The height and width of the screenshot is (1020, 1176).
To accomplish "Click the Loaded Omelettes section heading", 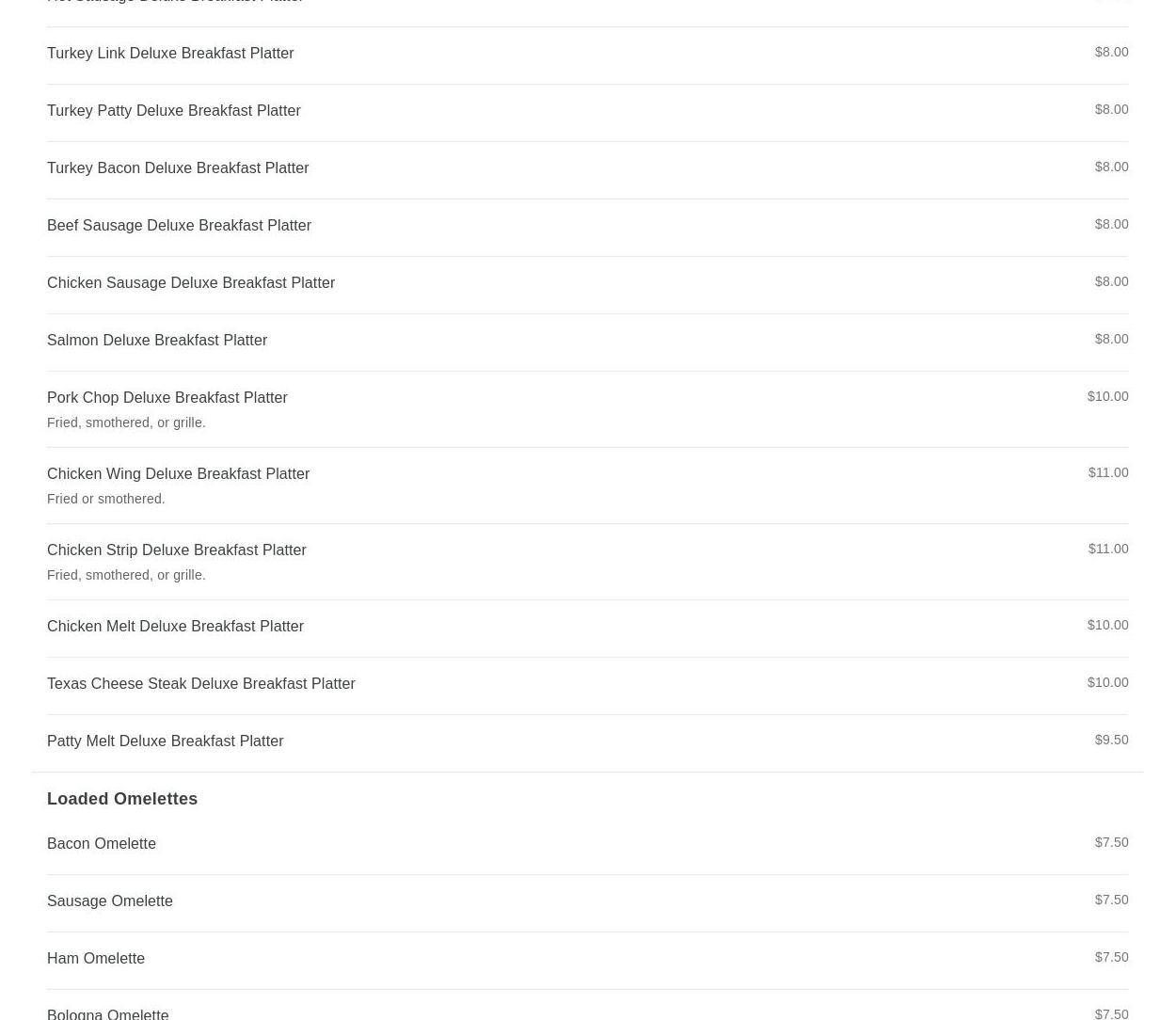I will point(122,799).
